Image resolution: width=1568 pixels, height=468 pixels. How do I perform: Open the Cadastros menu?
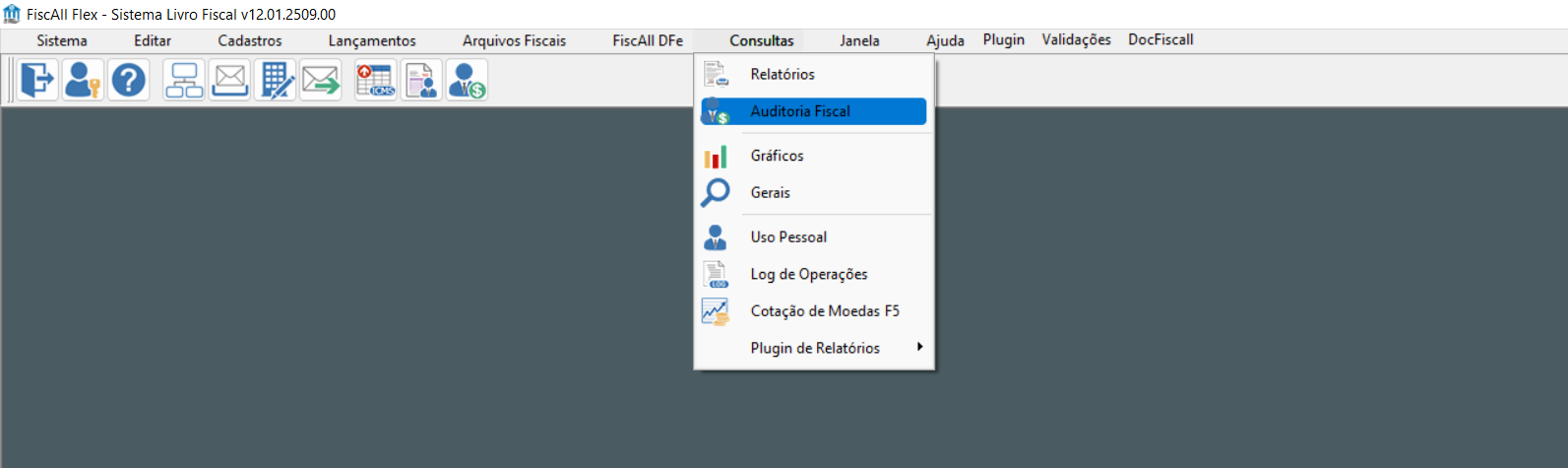point(250,40)
